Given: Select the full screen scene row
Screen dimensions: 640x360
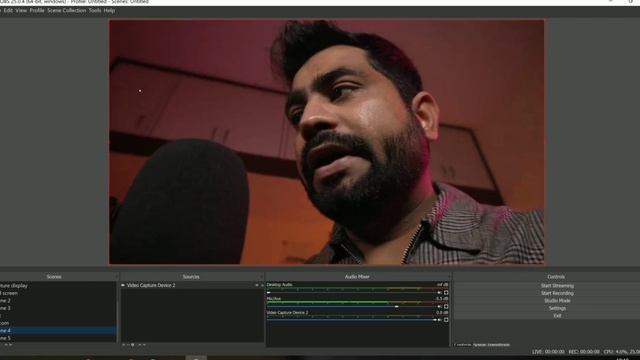Looking at the screenshot, I should 58,293.
